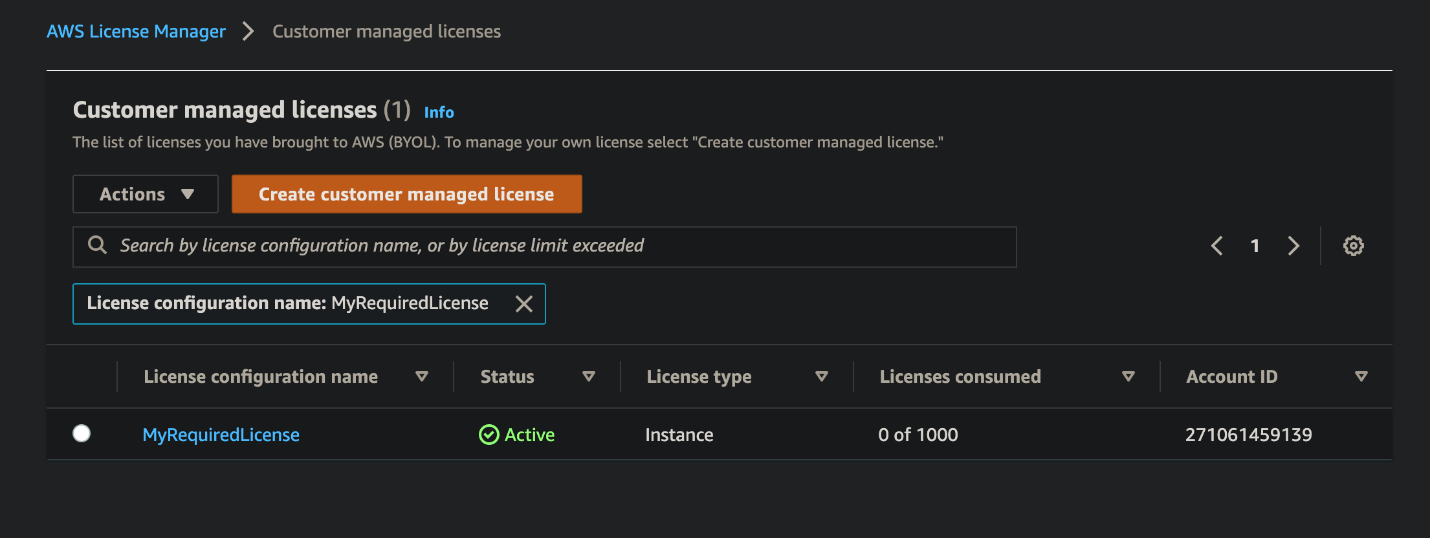Go to AWS License Manager breadcrumb
The height and width of the screenshot is (538, 1430).
tap(136, 31)
